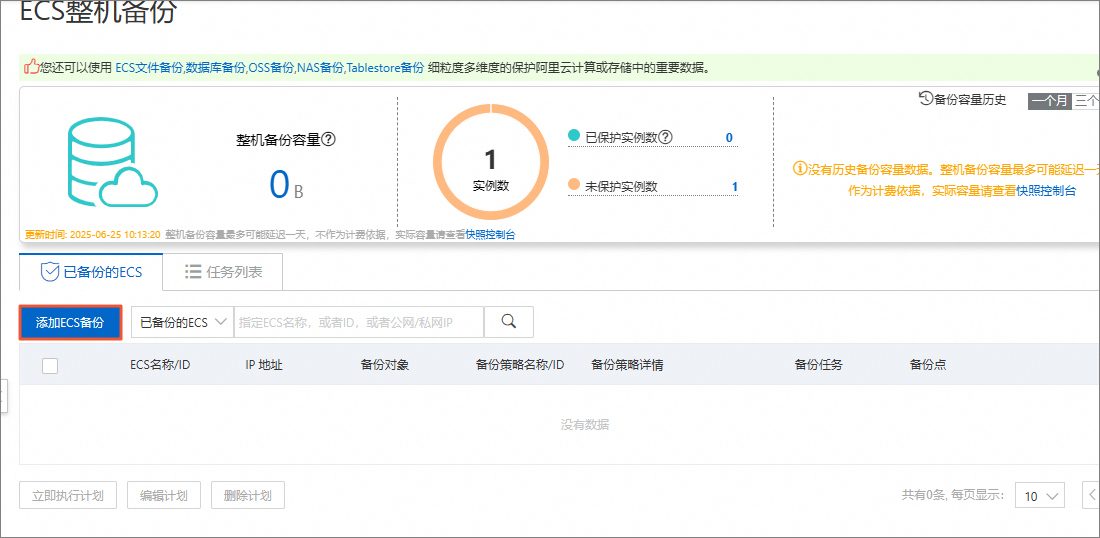Click the previous page arrow in pagination

coord(1092,495)
